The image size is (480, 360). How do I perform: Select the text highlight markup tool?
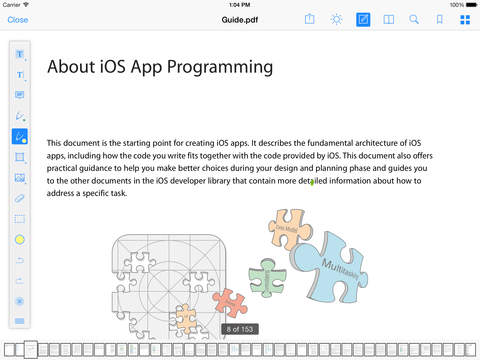click(20, 54)
